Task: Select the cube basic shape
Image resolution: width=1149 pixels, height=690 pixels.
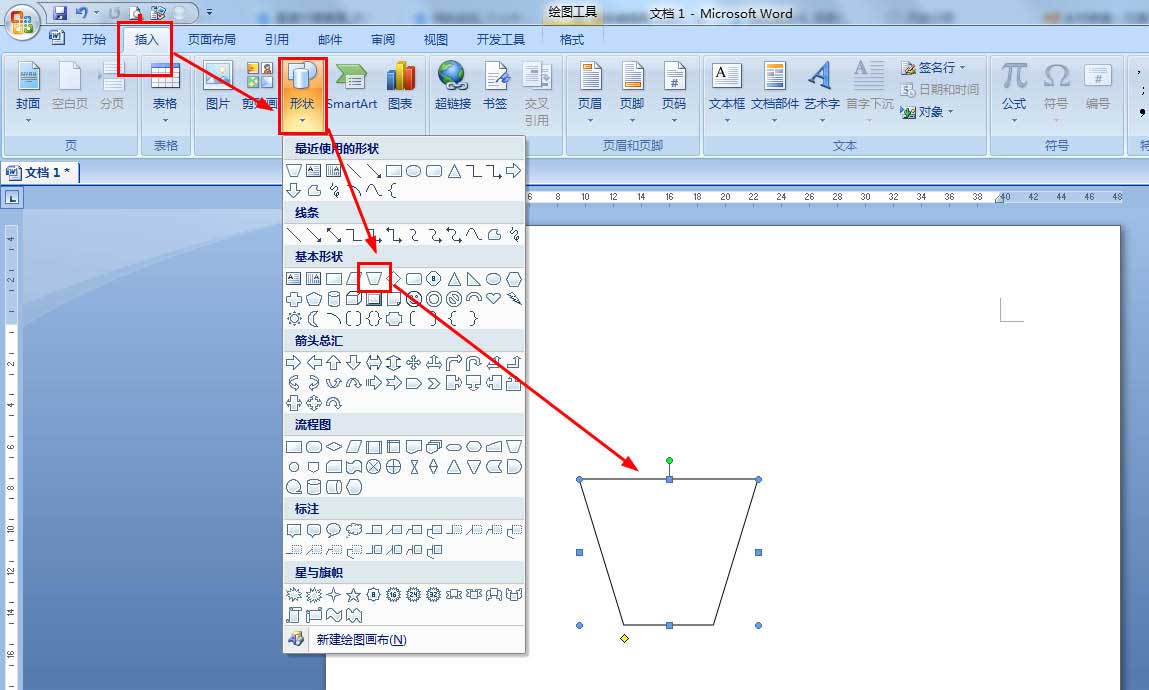Action: click(353, 299)
